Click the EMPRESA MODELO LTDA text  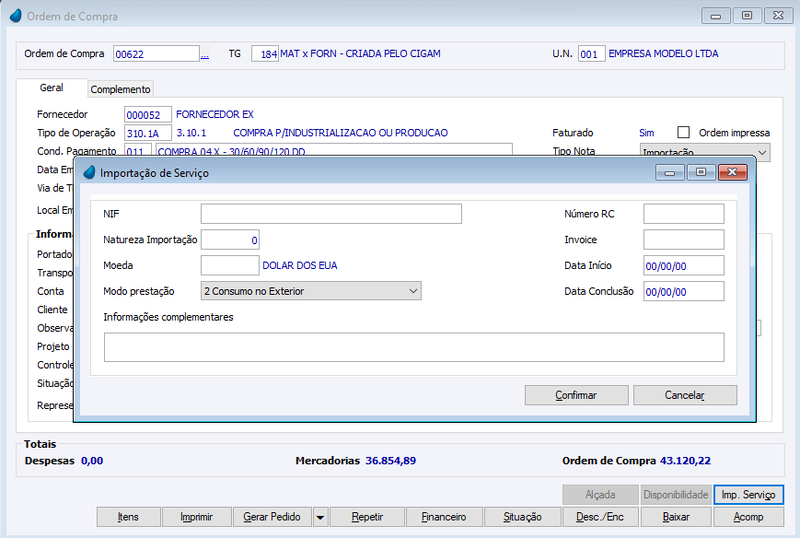[663, 54]
